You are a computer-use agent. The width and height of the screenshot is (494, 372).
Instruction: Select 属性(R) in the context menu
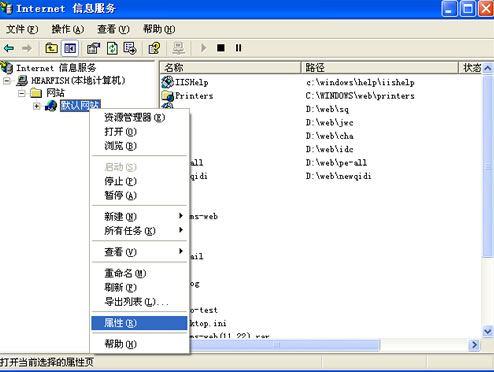point(139,323)
